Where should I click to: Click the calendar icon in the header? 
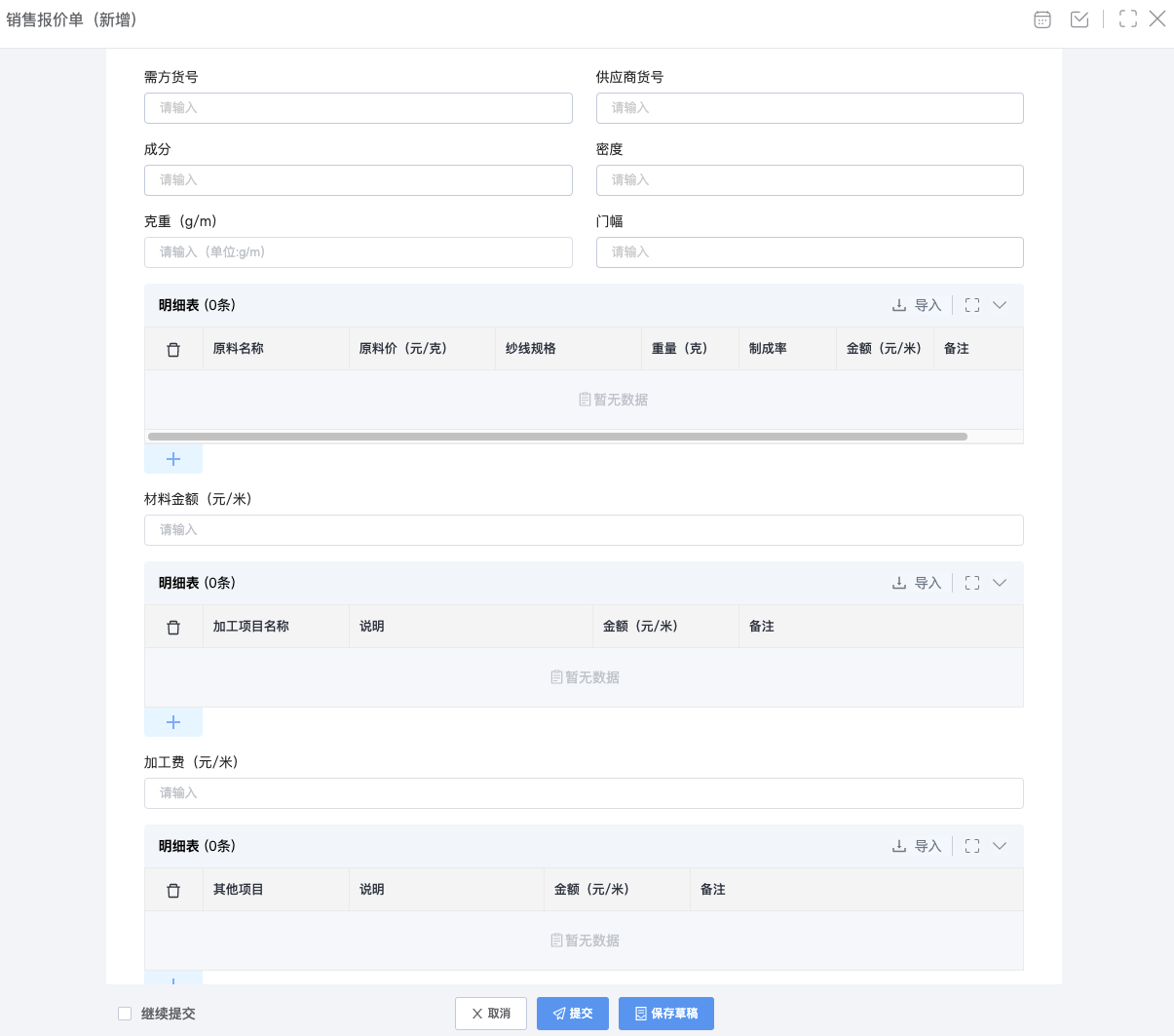[1042, 19]
